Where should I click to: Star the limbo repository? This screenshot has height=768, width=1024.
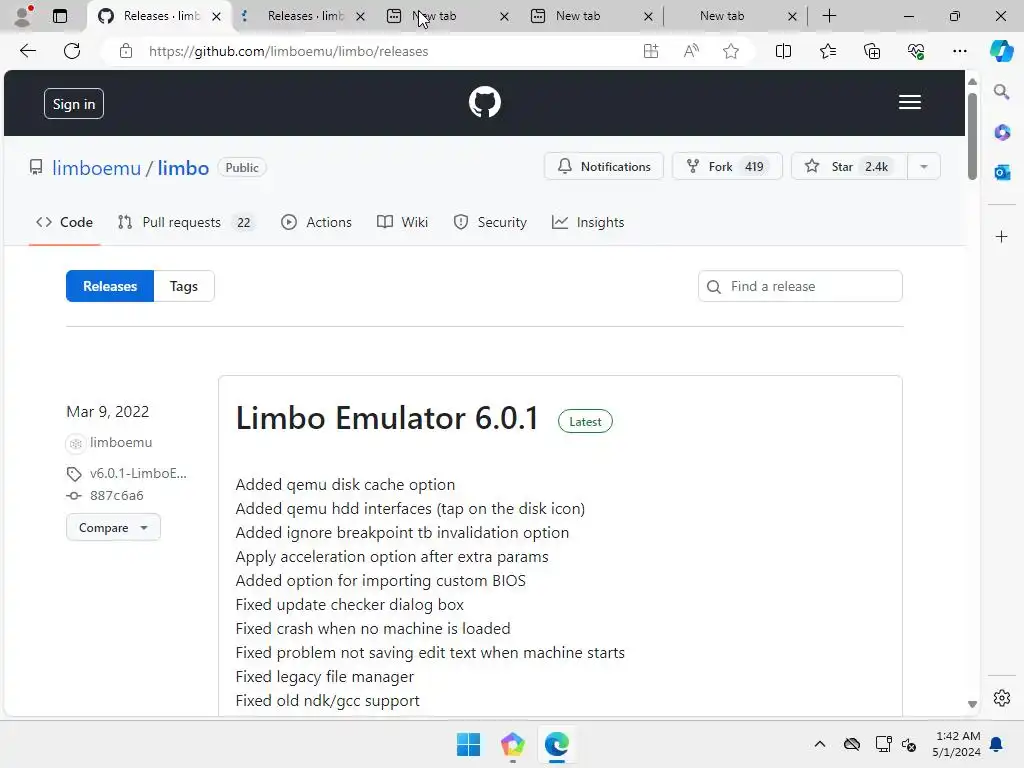coord(849,167)
